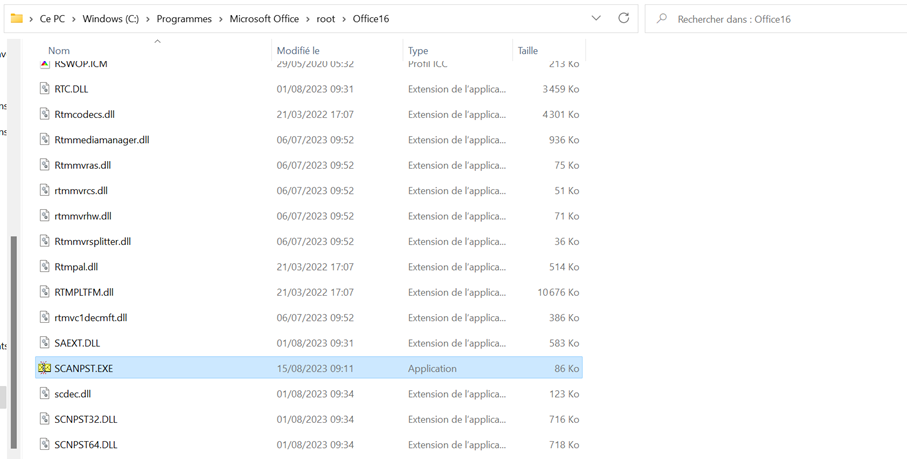Expand the chevron after Ce PC
907x459 pixels.
tap(73, 19)
